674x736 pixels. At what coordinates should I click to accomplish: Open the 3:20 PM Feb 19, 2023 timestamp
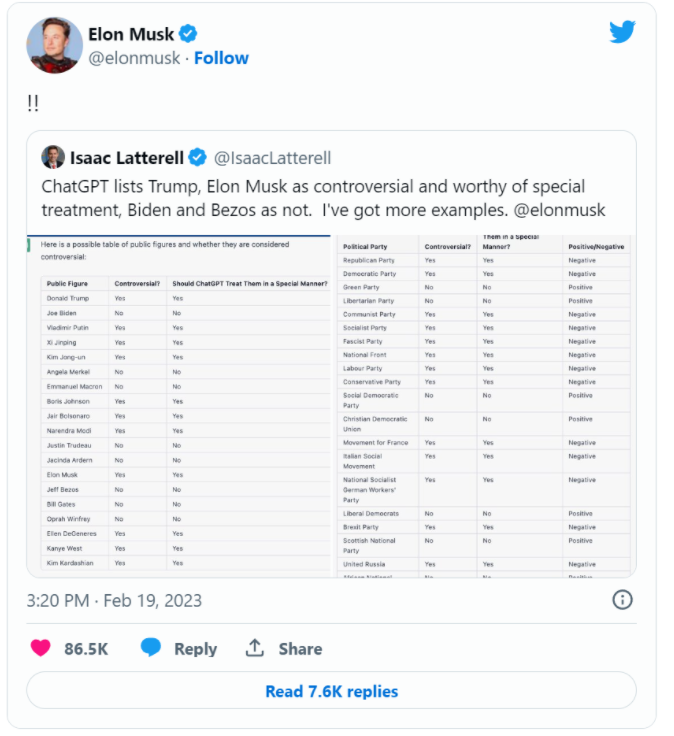pyautogui.click(x=114, y=600)
